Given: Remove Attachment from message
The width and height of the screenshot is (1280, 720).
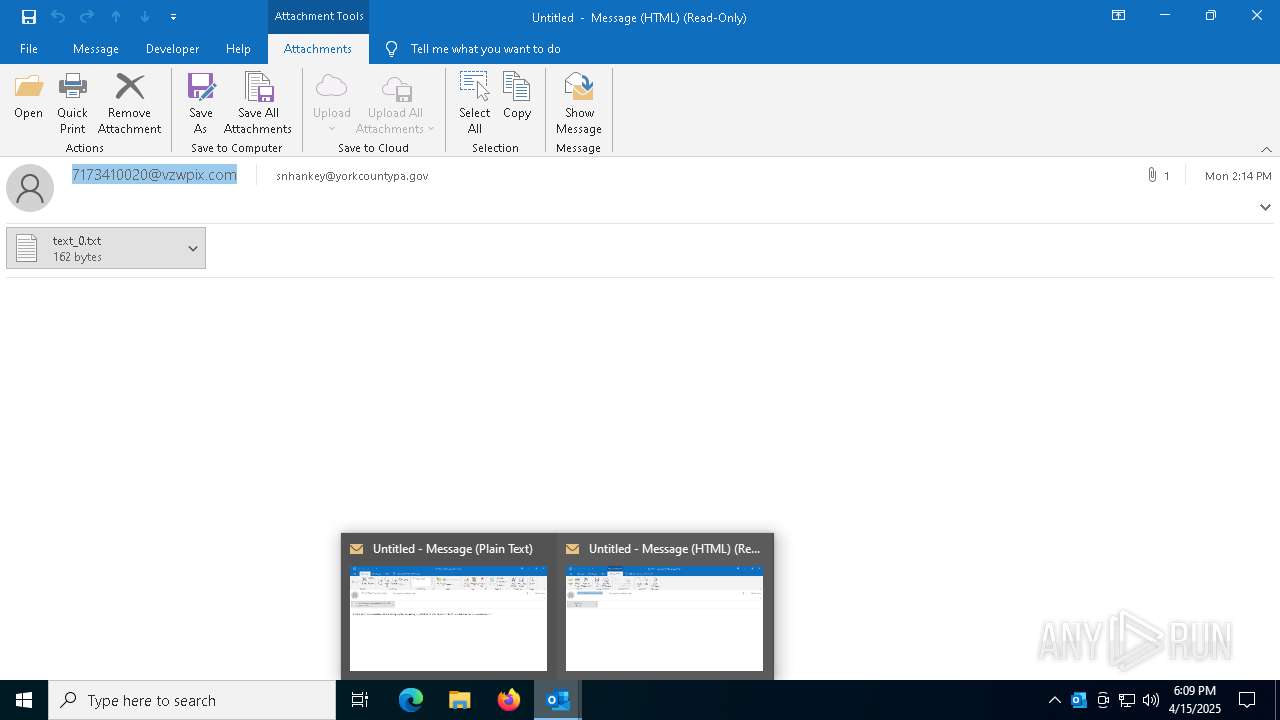Looking at the screenshot, I should pyautogui.click(x=129, y=103).
